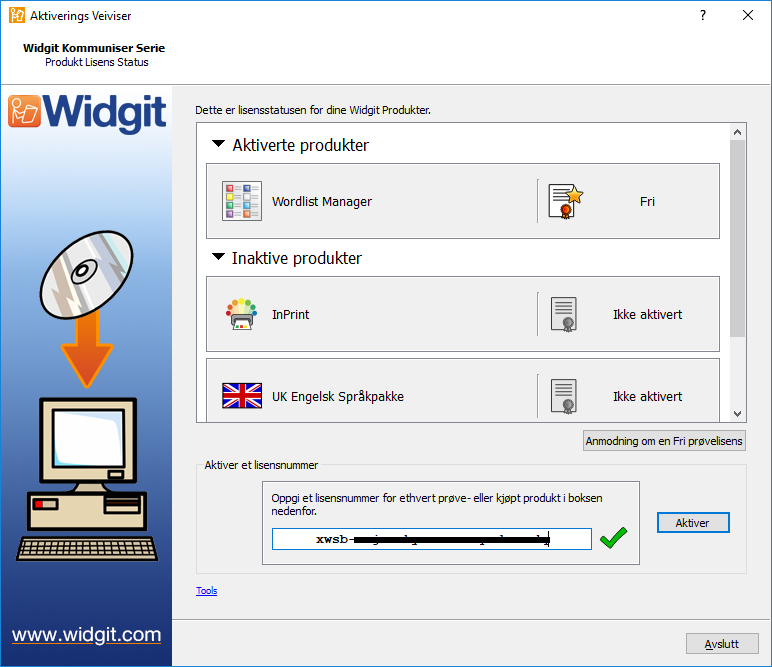Click the 'Dette er lisensstatusen' description text

313,110
